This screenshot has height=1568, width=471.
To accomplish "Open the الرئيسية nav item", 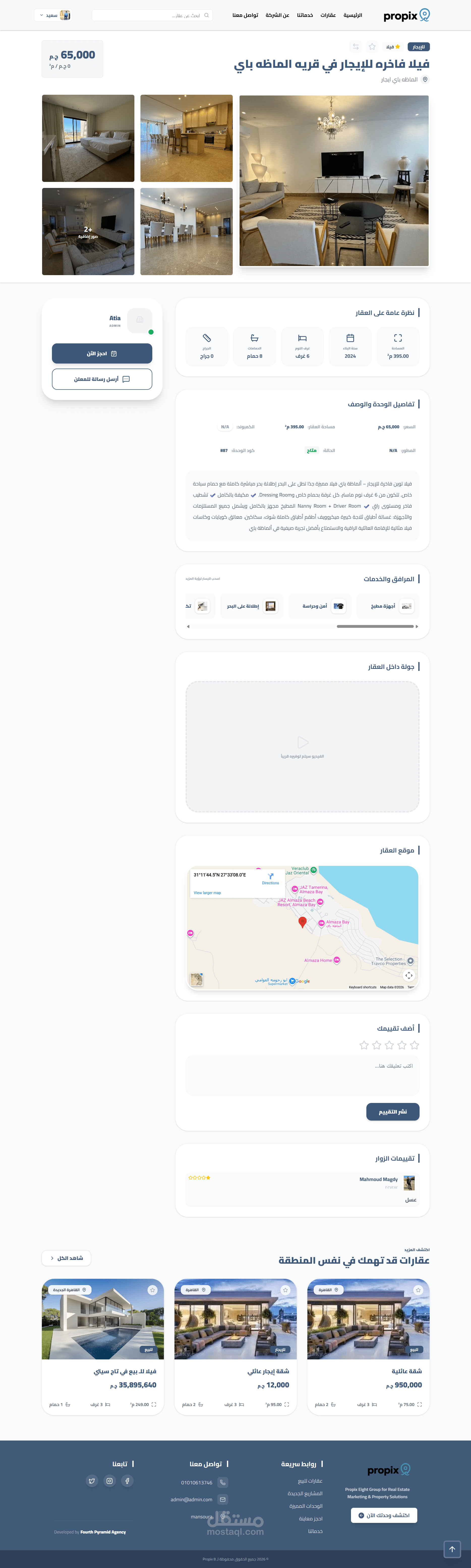I will click(x=353, y=15).
